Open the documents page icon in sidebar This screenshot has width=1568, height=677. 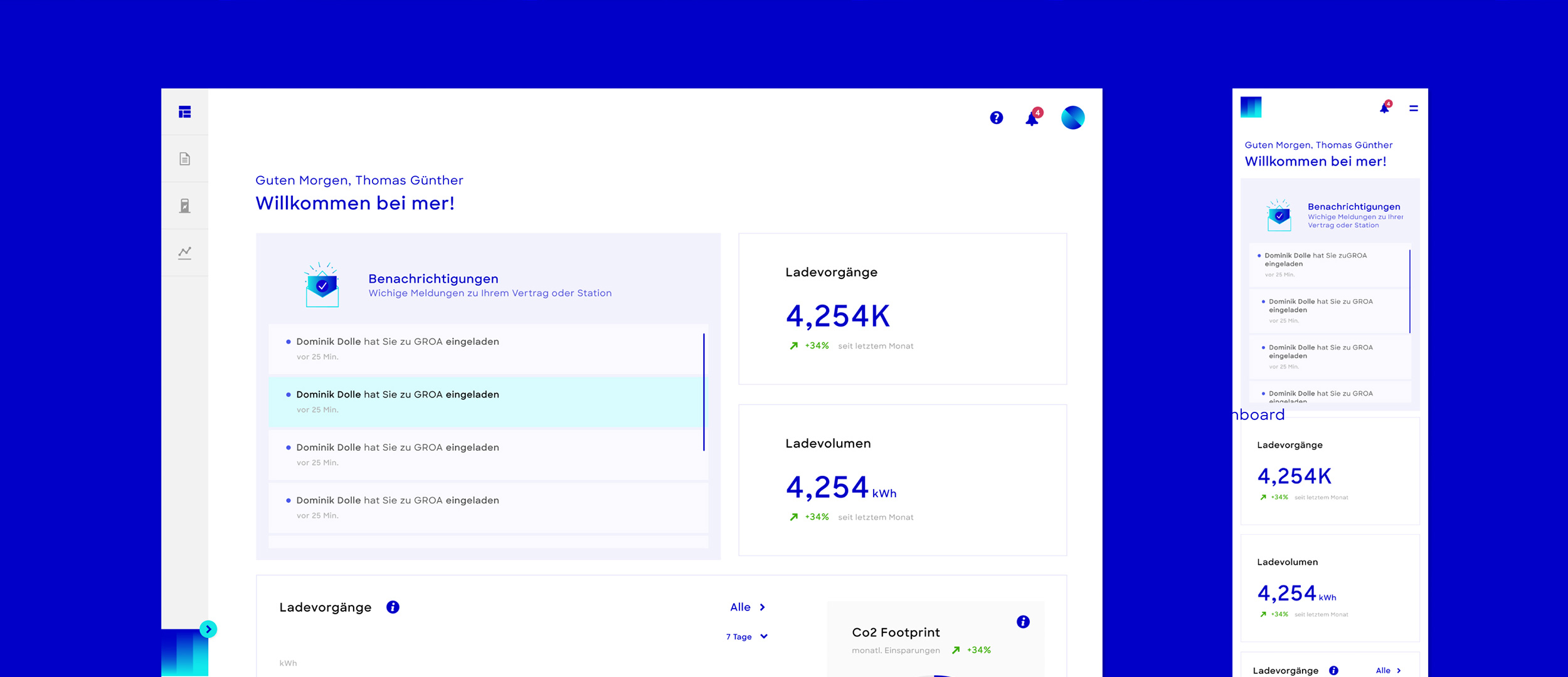(x=184, y=159)
